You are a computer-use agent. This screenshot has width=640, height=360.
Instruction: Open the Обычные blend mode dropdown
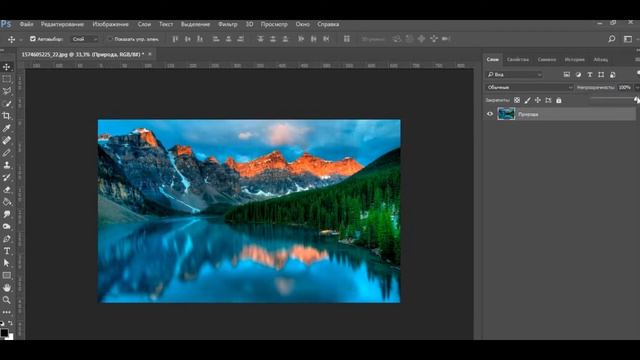point(529,87)
